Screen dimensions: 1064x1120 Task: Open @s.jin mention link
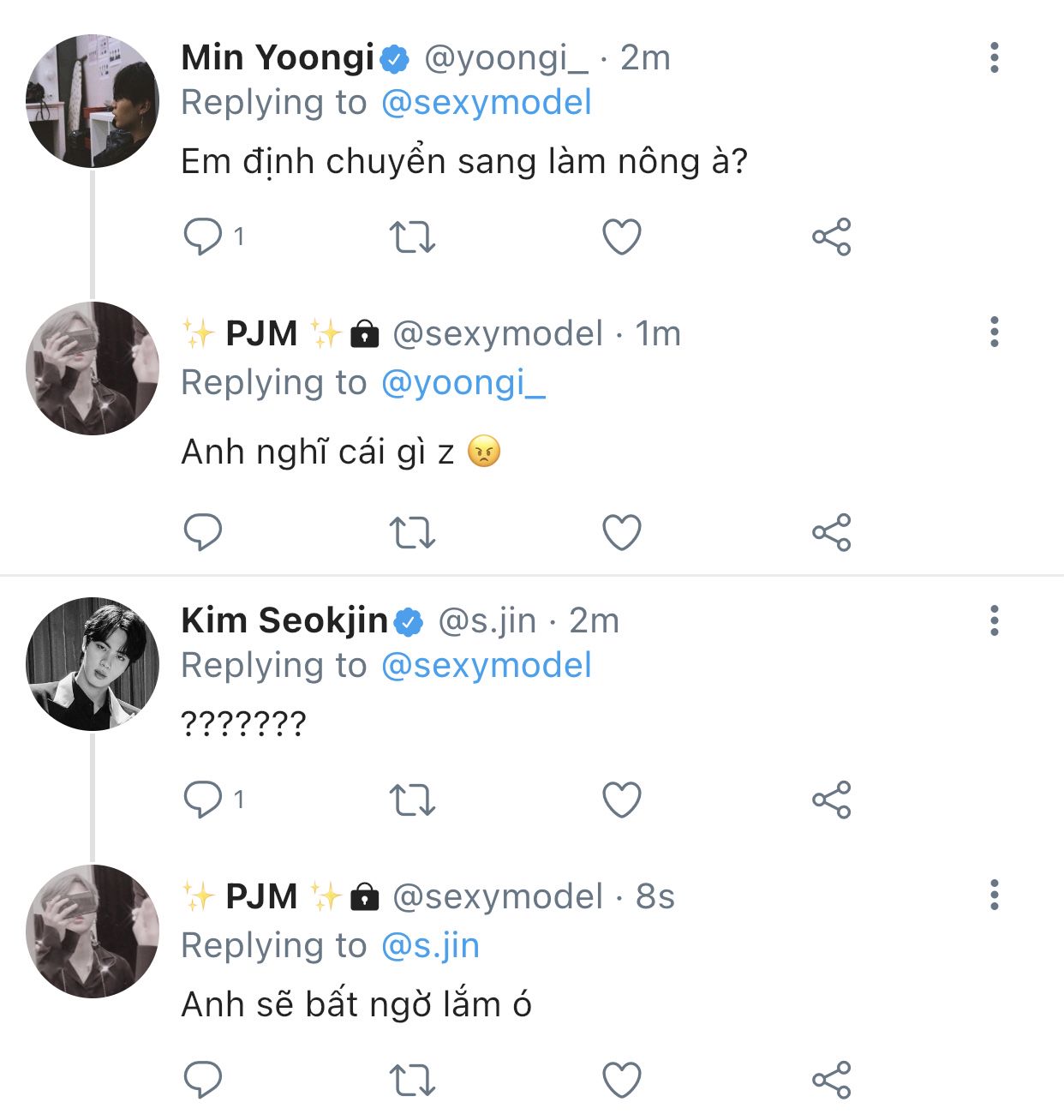430,946
